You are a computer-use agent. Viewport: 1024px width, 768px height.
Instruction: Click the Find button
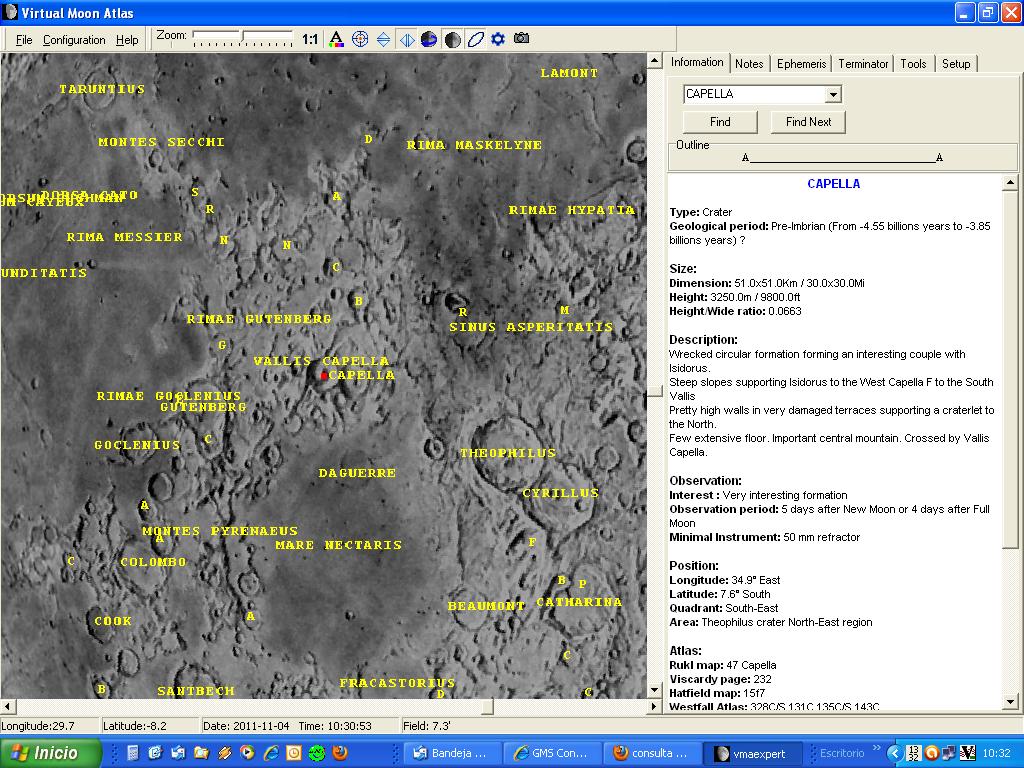(720, 122)
